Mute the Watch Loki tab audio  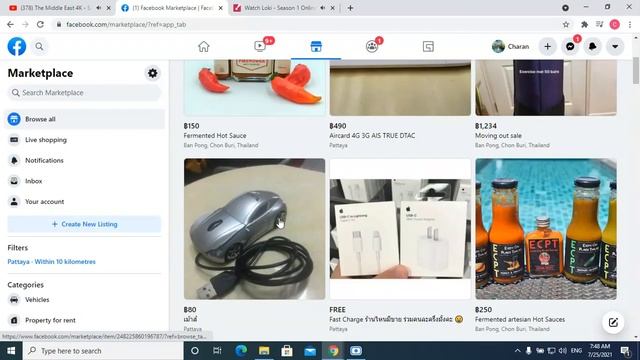pos(322,8)
